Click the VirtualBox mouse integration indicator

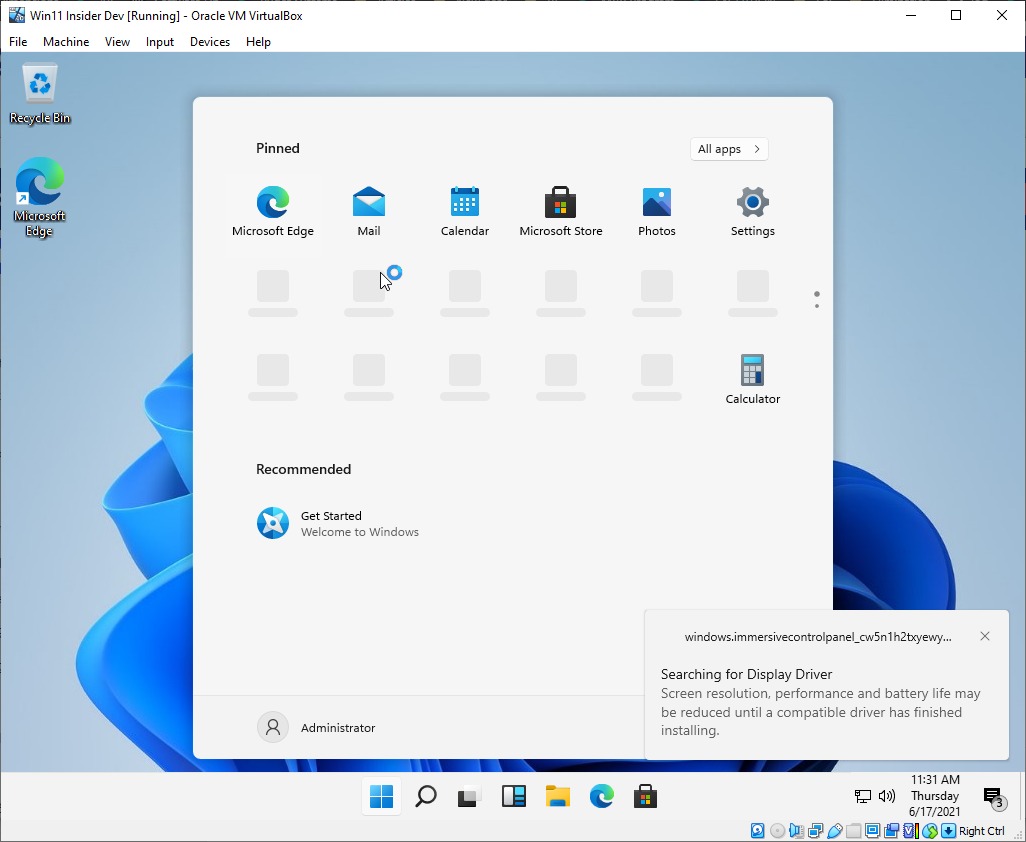click(x=929, y=831)
